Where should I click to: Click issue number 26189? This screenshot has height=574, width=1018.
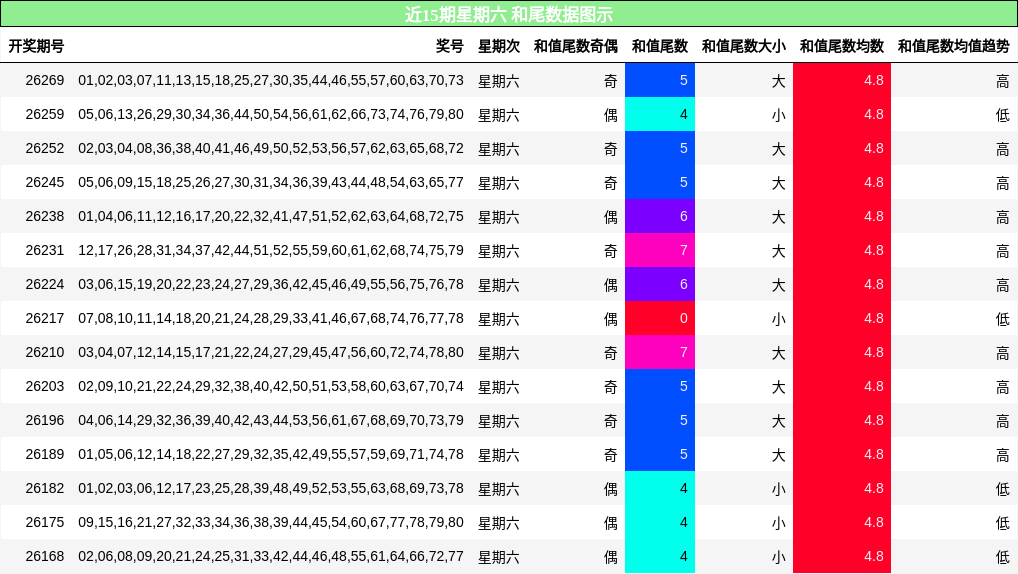coord(45,454)
